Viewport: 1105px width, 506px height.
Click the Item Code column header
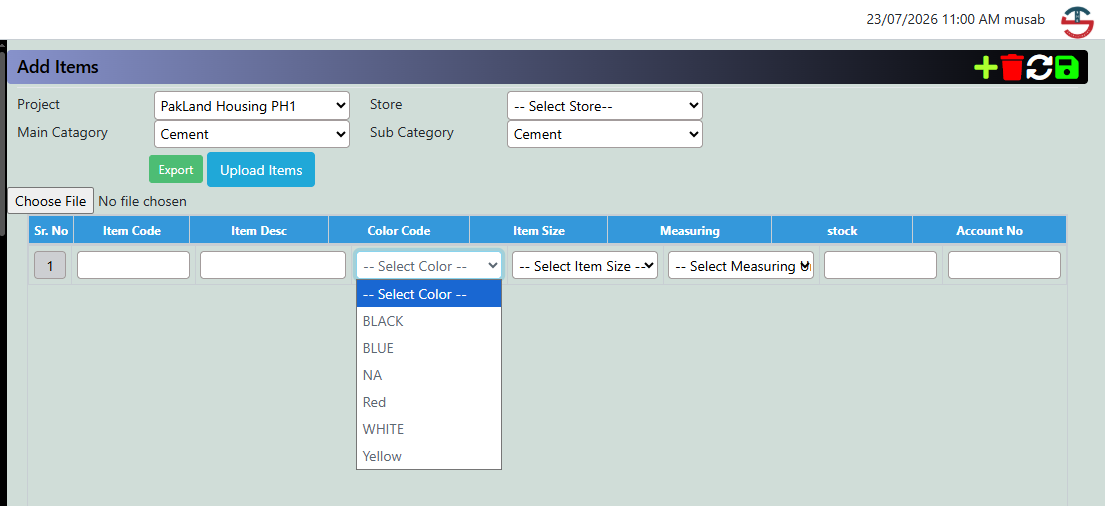[x=132, y=230]
